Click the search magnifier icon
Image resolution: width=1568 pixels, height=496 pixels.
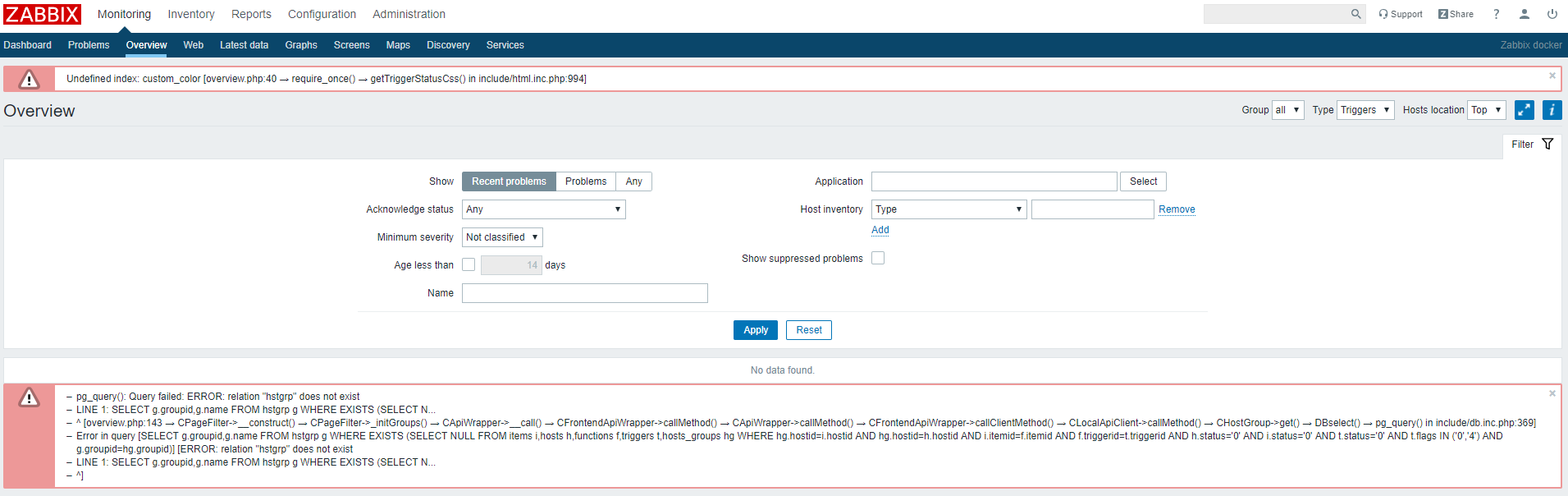[x=1356, y=14]
